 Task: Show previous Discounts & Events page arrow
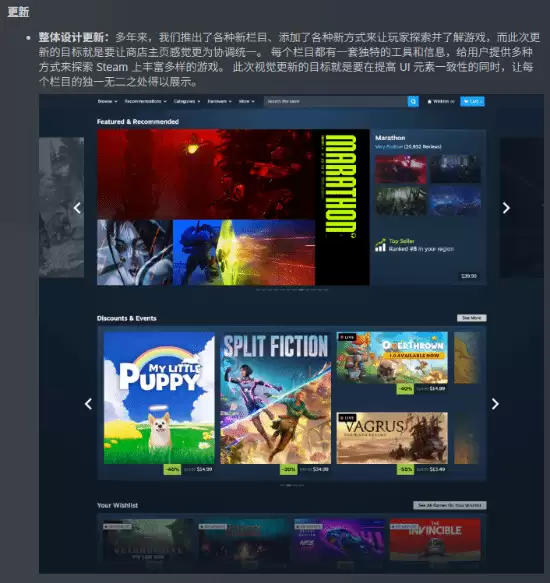(88, 404)
